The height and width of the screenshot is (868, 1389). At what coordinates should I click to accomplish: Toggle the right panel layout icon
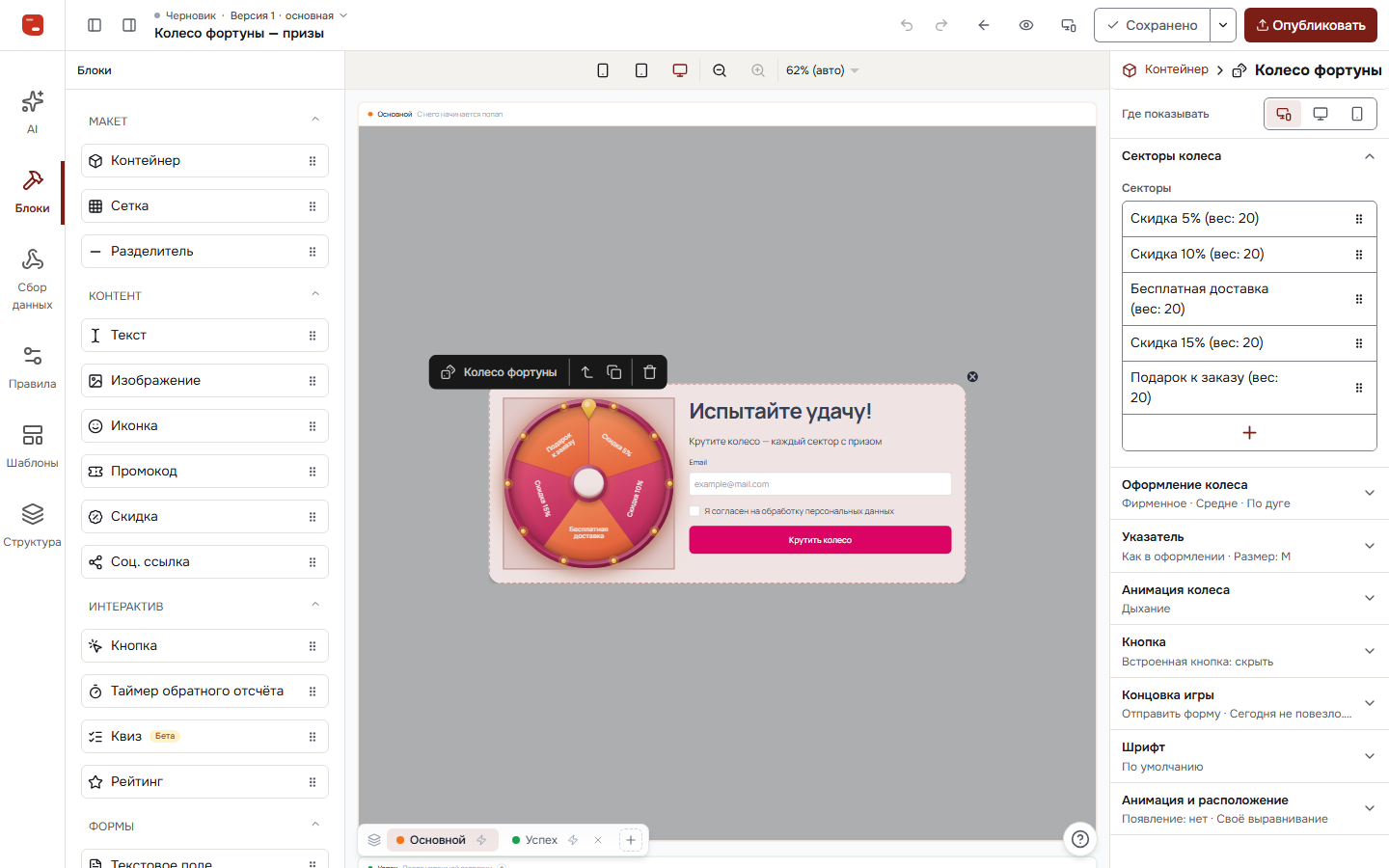129,25
